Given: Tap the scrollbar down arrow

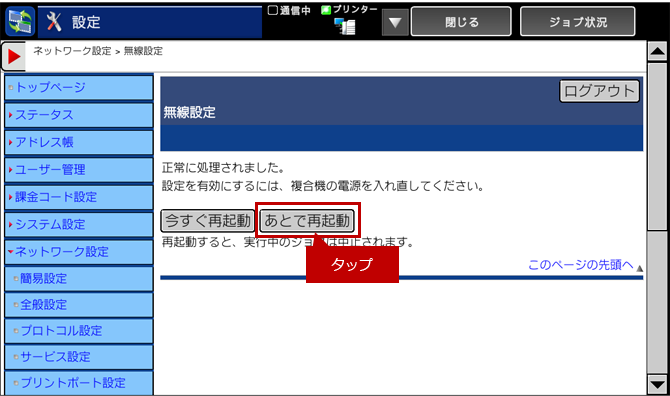Looking at the screenshot, I should [x=657, y=384].
